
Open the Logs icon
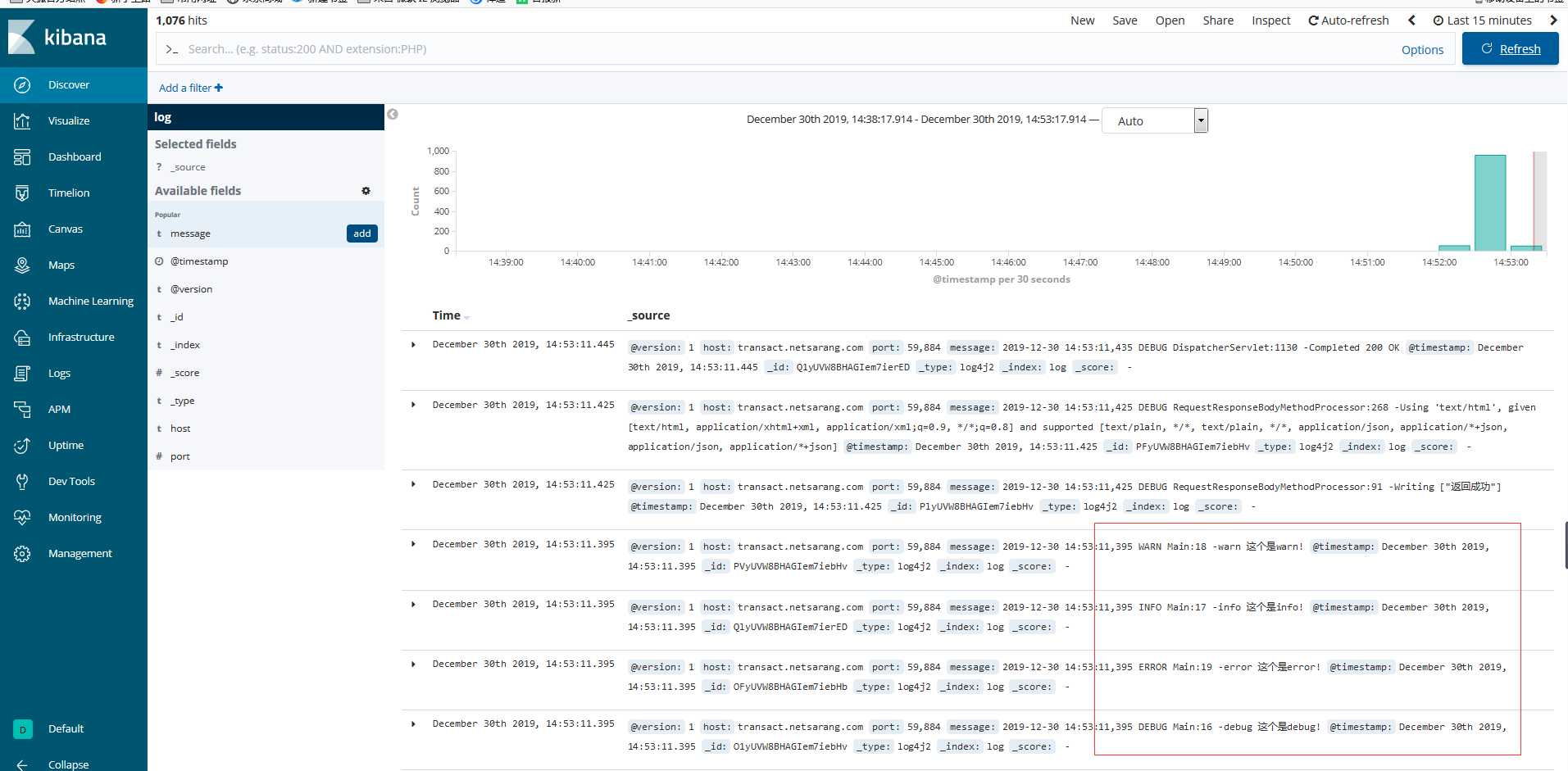pos(22,374)
